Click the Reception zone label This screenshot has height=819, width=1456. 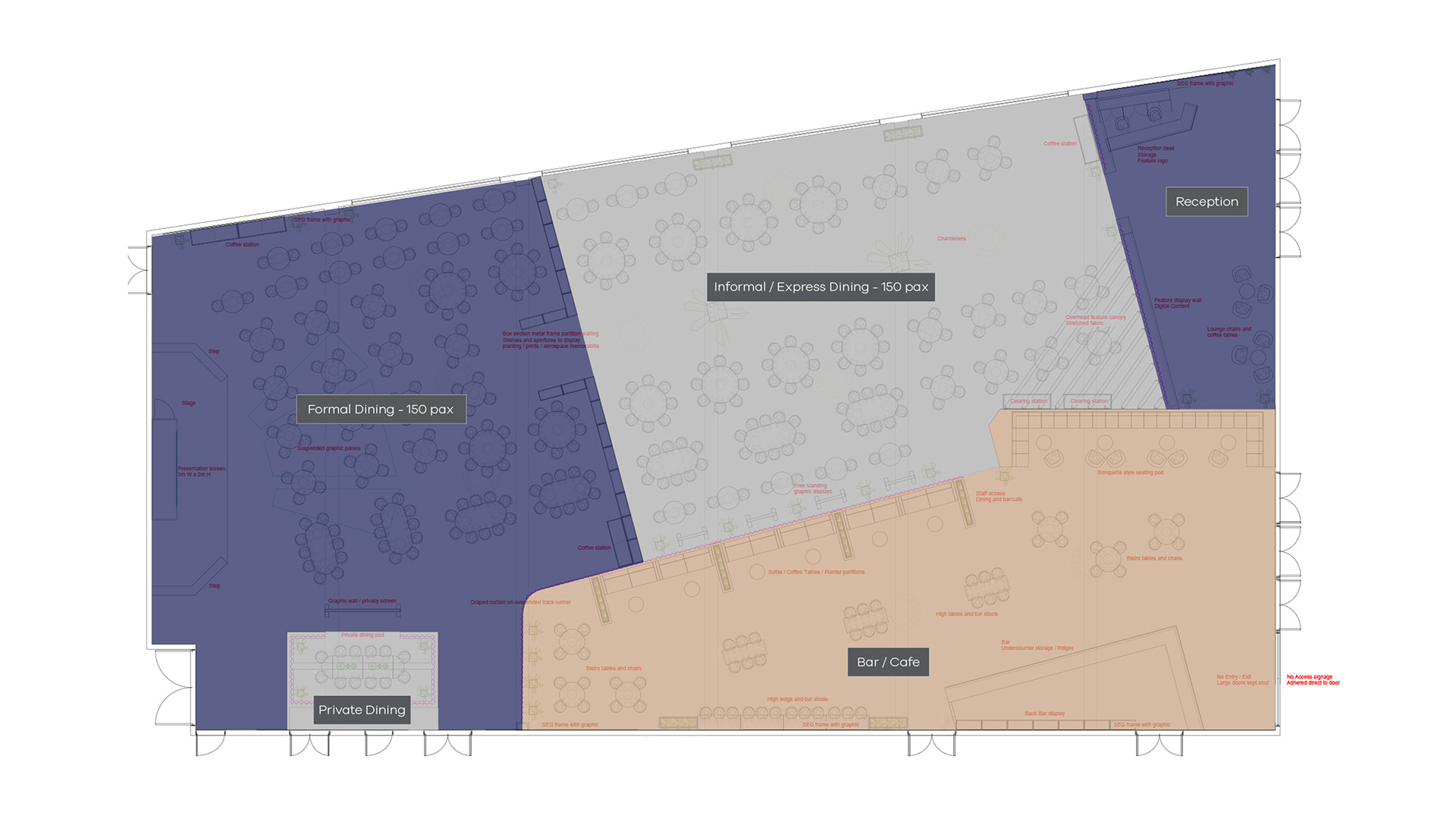pyautogui.click(x=1207, y=202)
